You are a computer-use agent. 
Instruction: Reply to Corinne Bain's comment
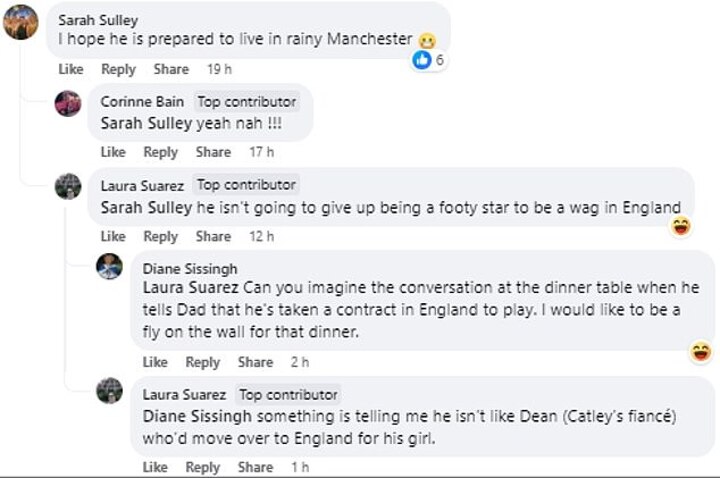(x=160, y=152)
